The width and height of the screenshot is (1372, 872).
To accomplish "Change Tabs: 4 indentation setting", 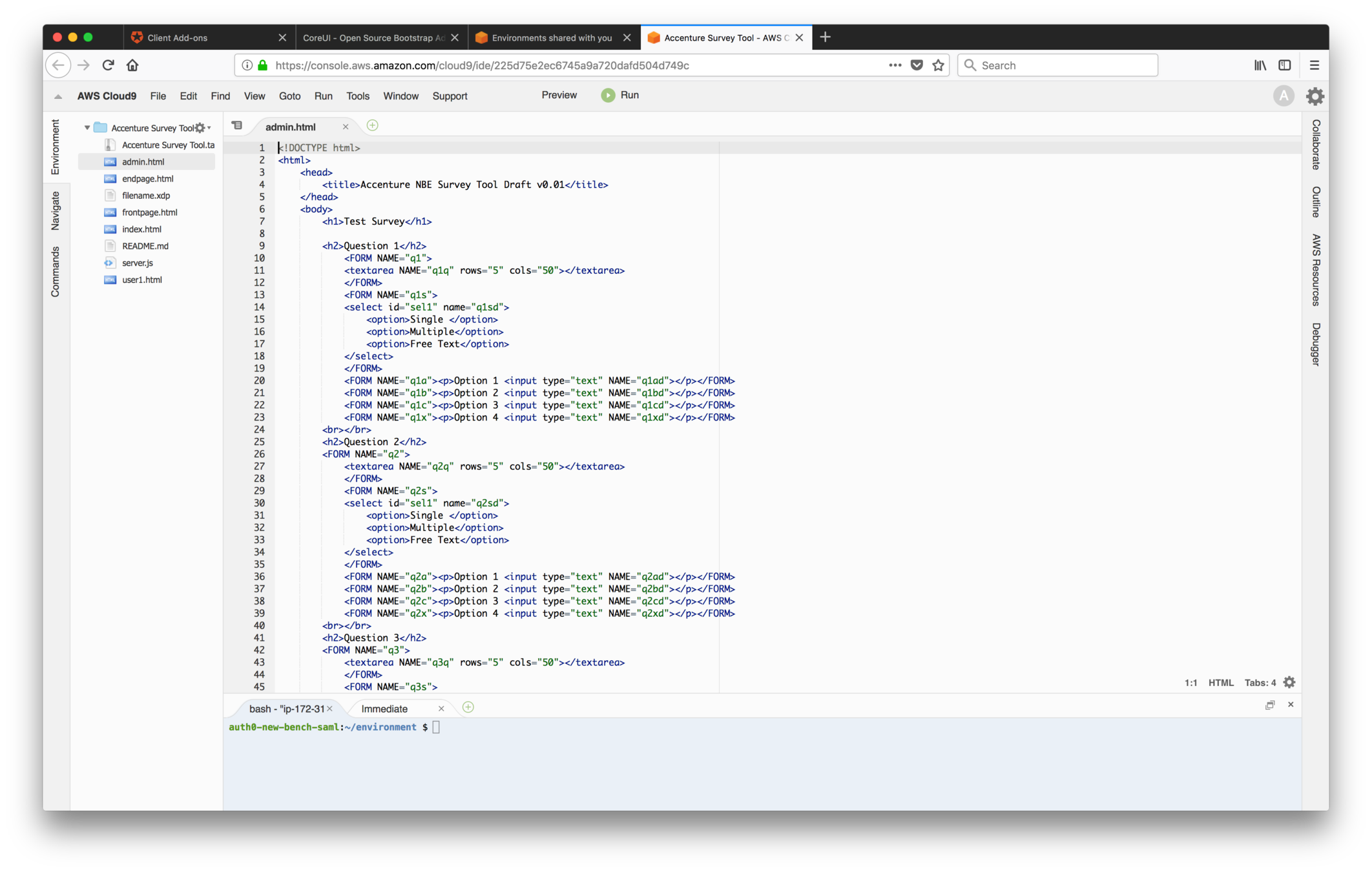I will [1260, 683].
